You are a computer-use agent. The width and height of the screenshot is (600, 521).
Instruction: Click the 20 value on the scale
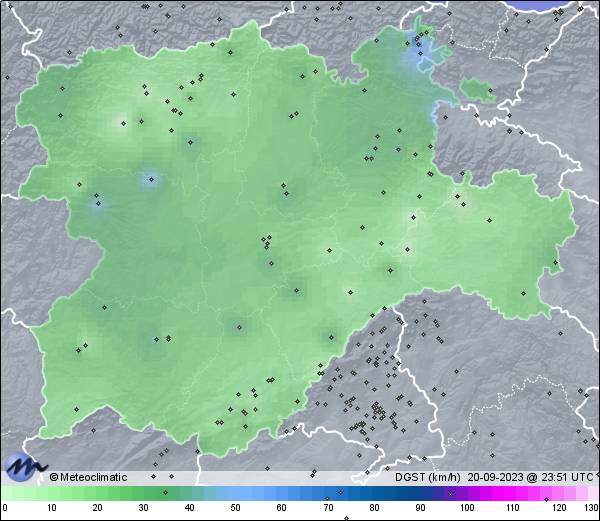click(x=98, y=508)
